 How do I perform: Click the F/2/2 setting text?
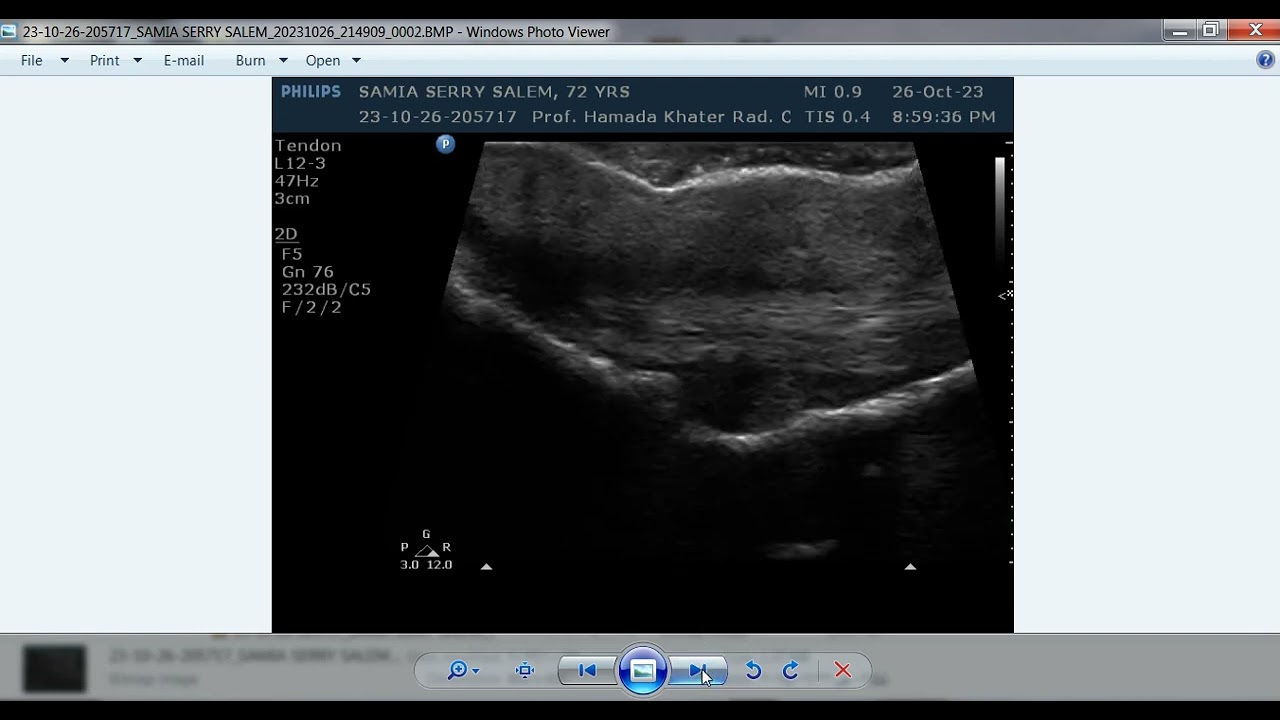point(312,308)
